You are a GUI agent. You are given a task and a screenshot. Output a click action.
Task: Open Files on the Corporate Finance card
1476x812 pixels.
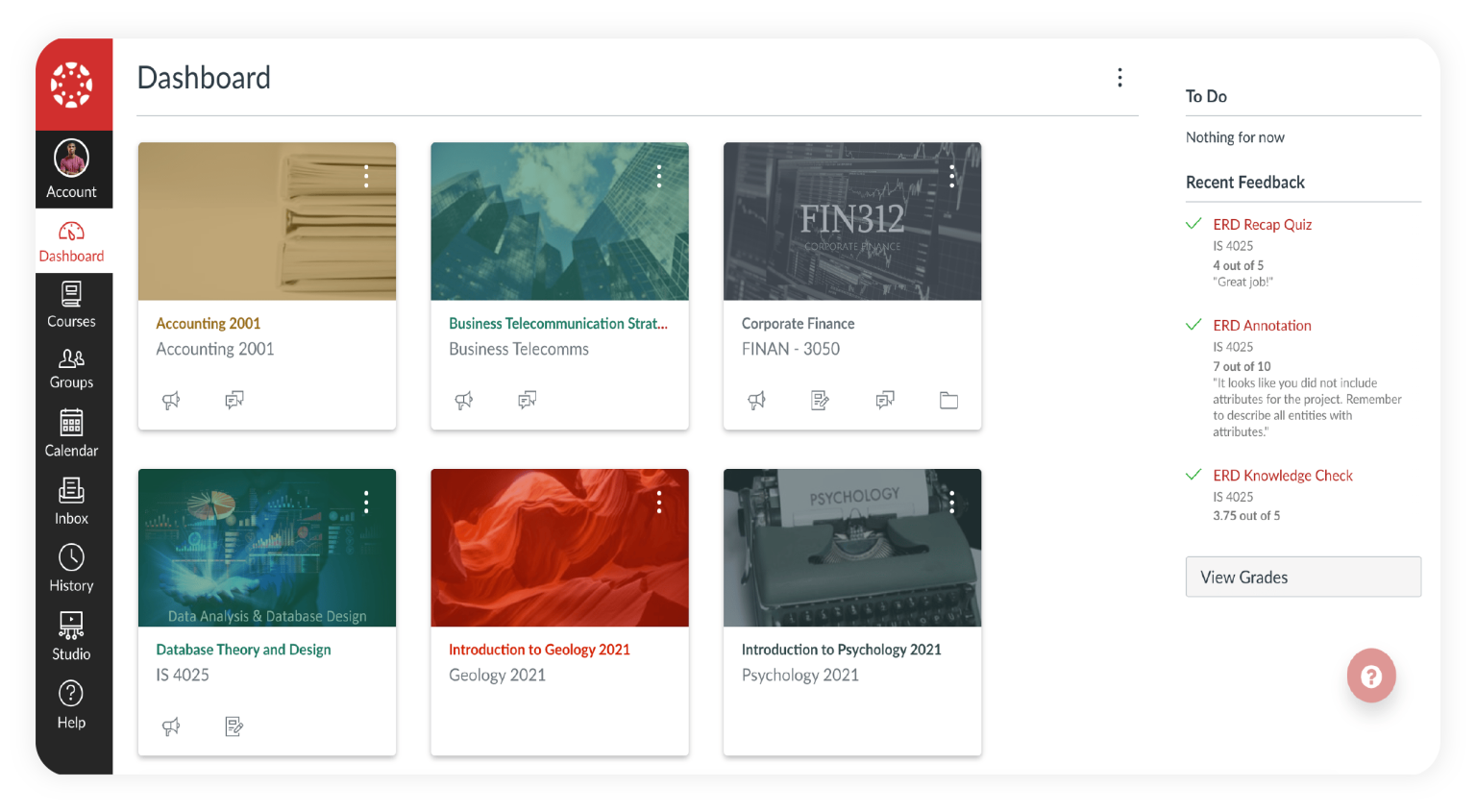pos(948,400)
